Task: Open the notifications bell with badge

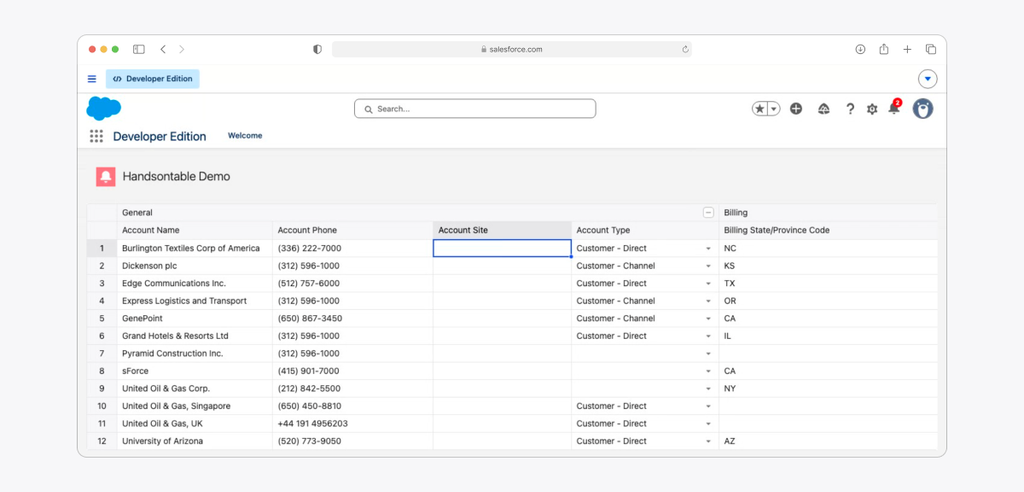Action: tap(894, 108)
